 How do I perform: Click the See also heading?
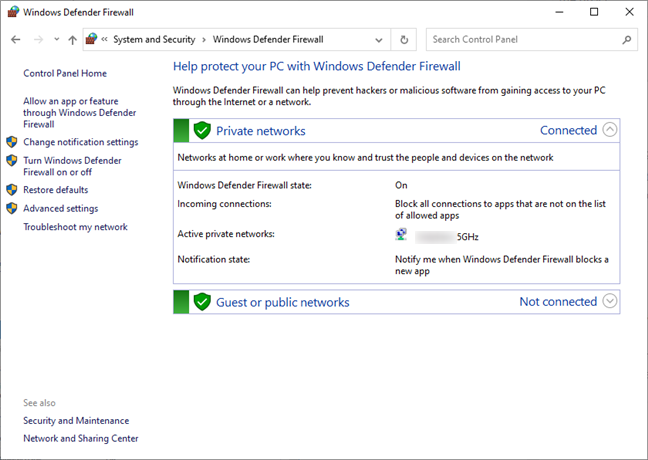pos(39,403)
